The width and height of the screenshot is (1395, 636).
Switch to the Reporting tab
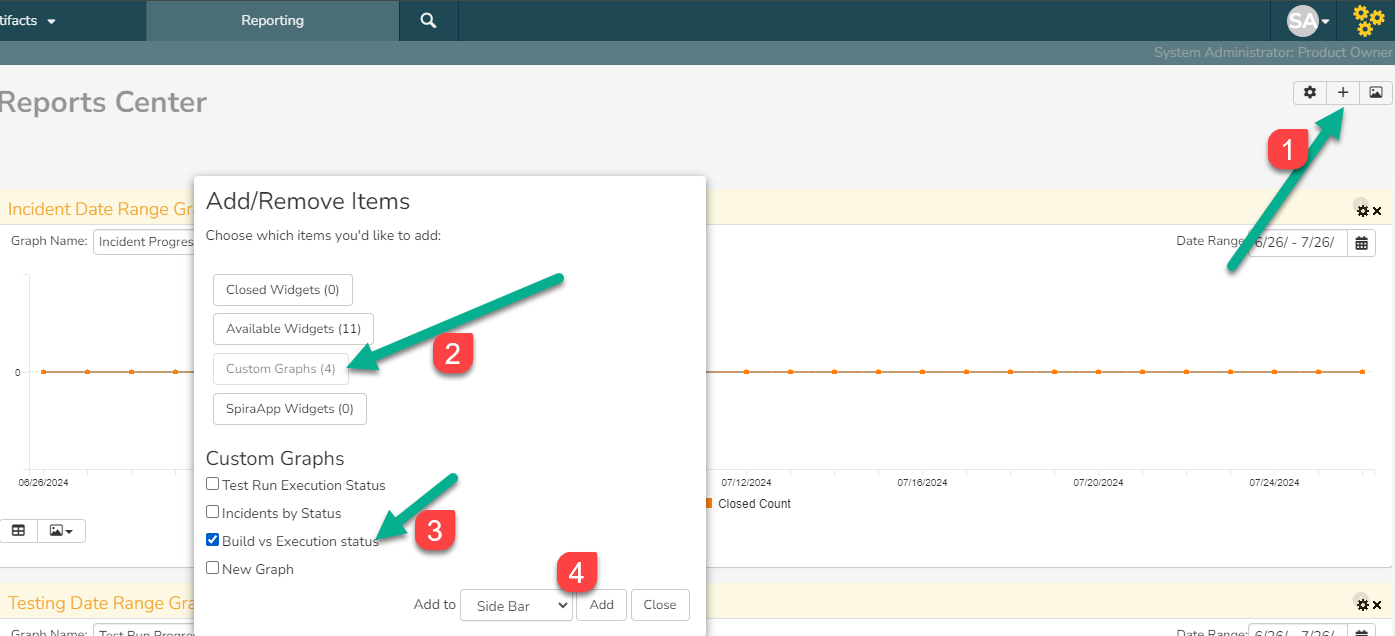click(x=272, y=20)
